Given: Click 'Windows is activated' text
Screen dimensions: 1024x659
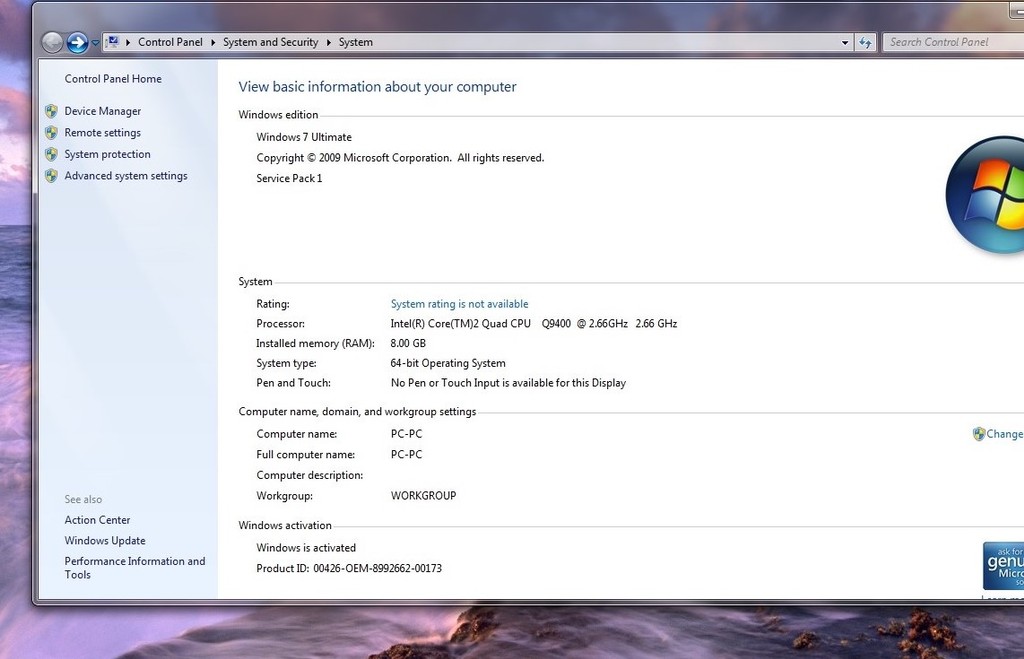Looking at the screenshot, I should tap(306, 548).
